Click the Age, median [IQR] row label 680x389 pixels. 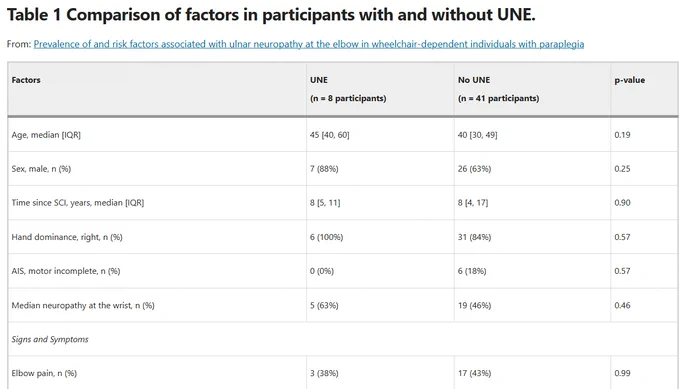46,135
